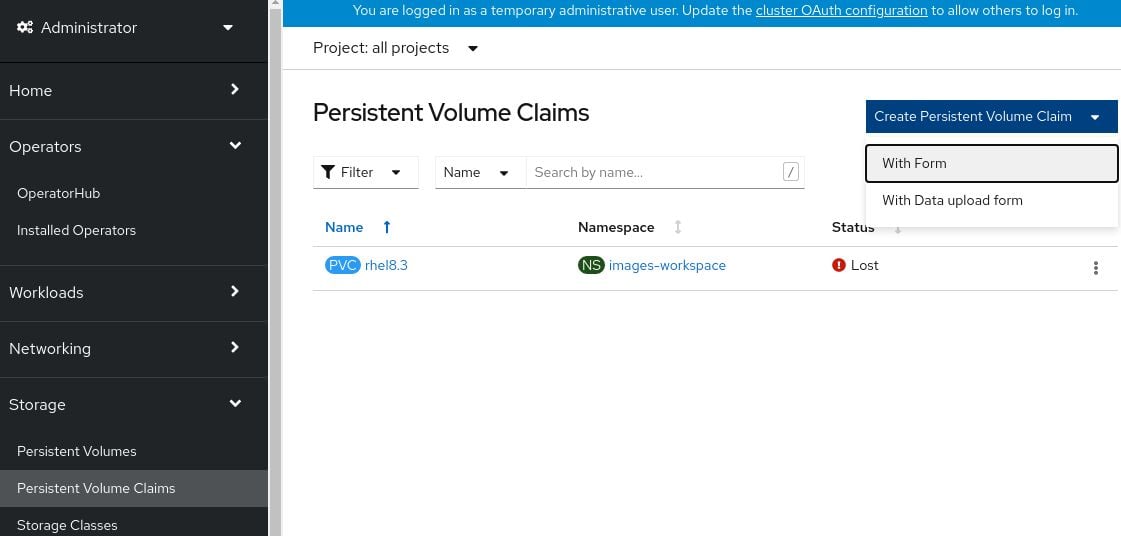Sort by Name using ascending arrow

coord(387,227)
